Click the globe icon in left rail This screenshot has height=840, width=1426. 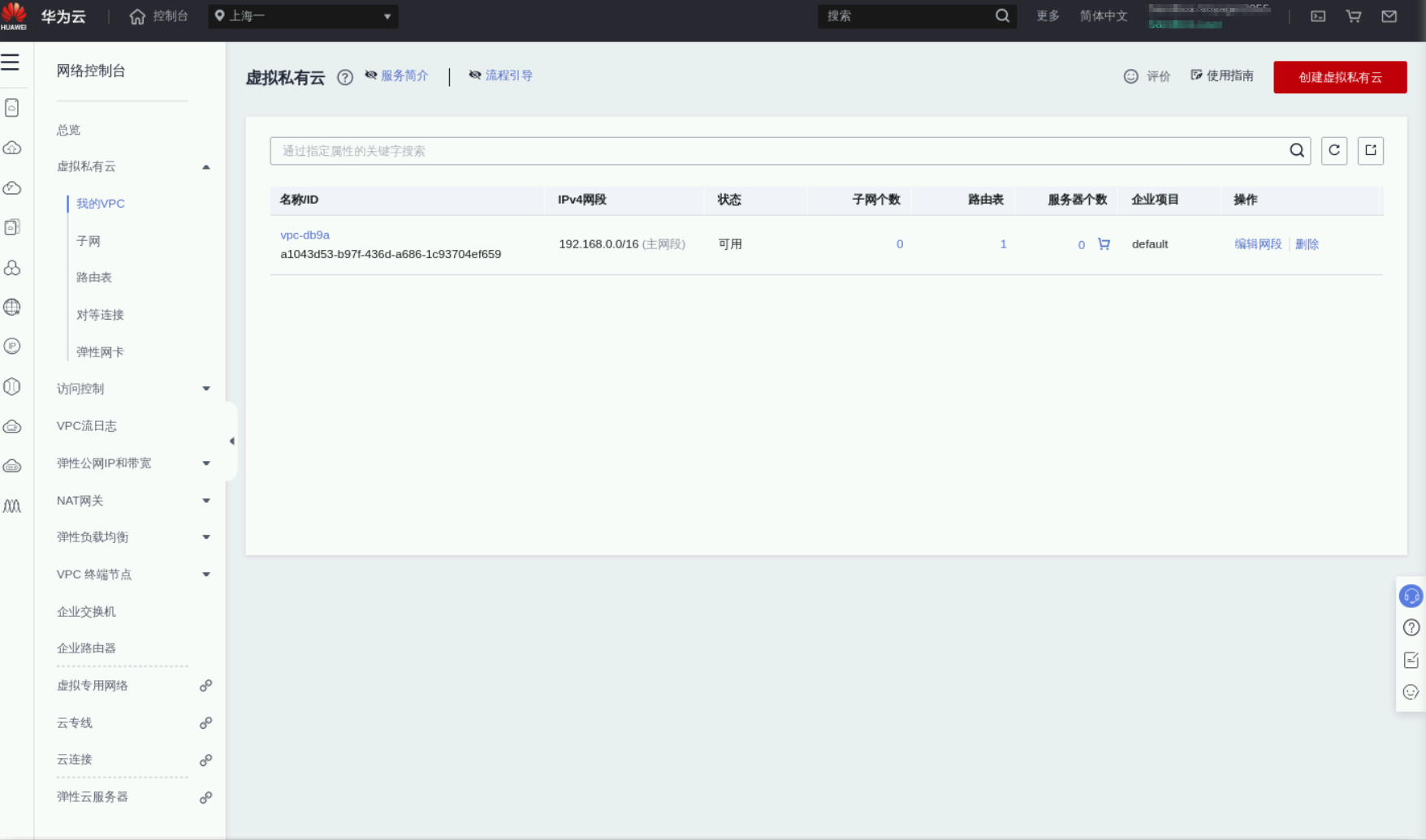click(12, 307)
